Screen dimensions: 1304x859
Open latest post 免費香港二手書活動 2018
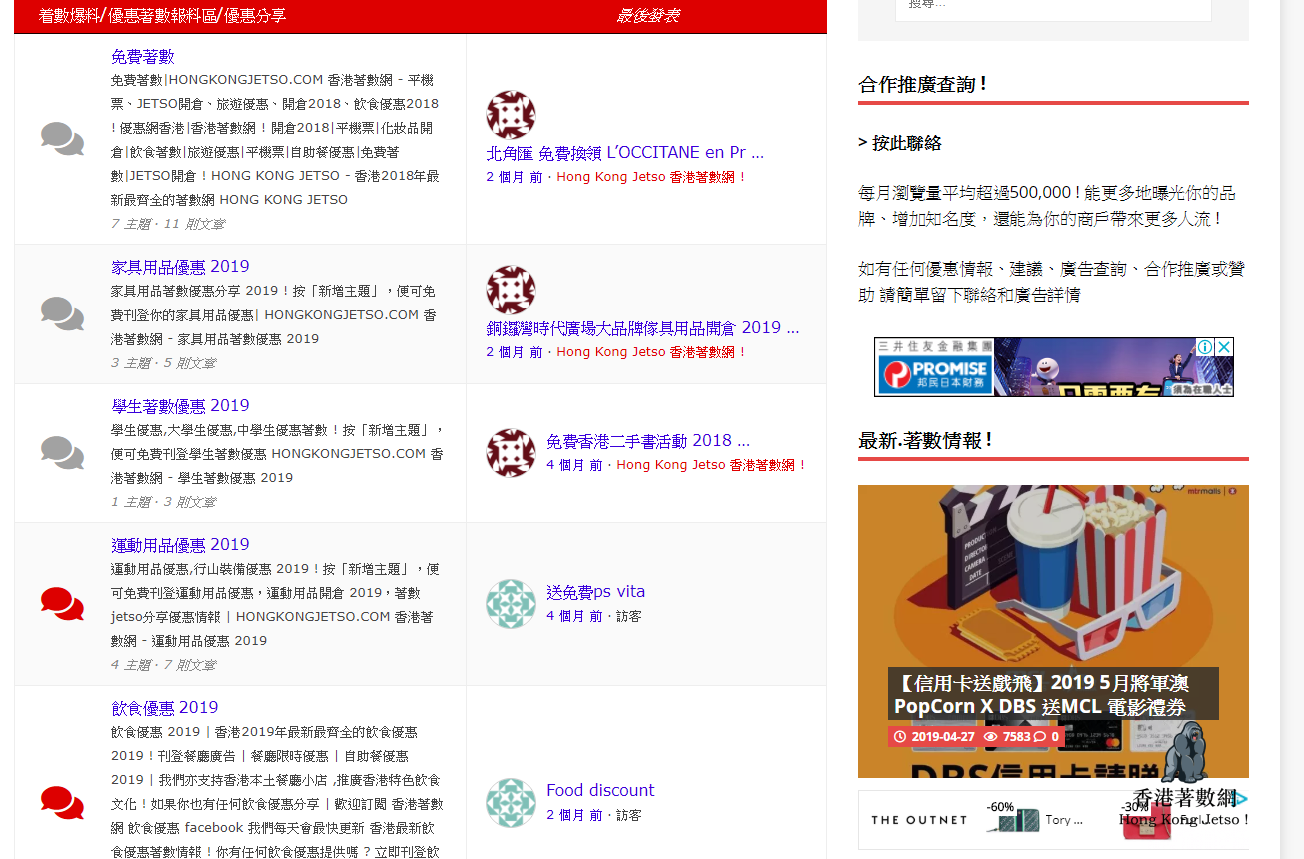pos(648,441)
